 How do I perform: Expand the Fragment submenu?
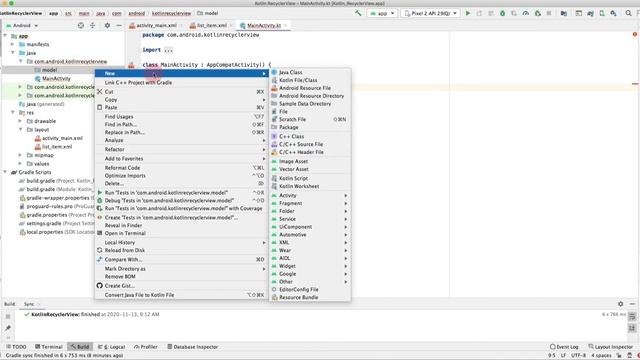[310, 203]
